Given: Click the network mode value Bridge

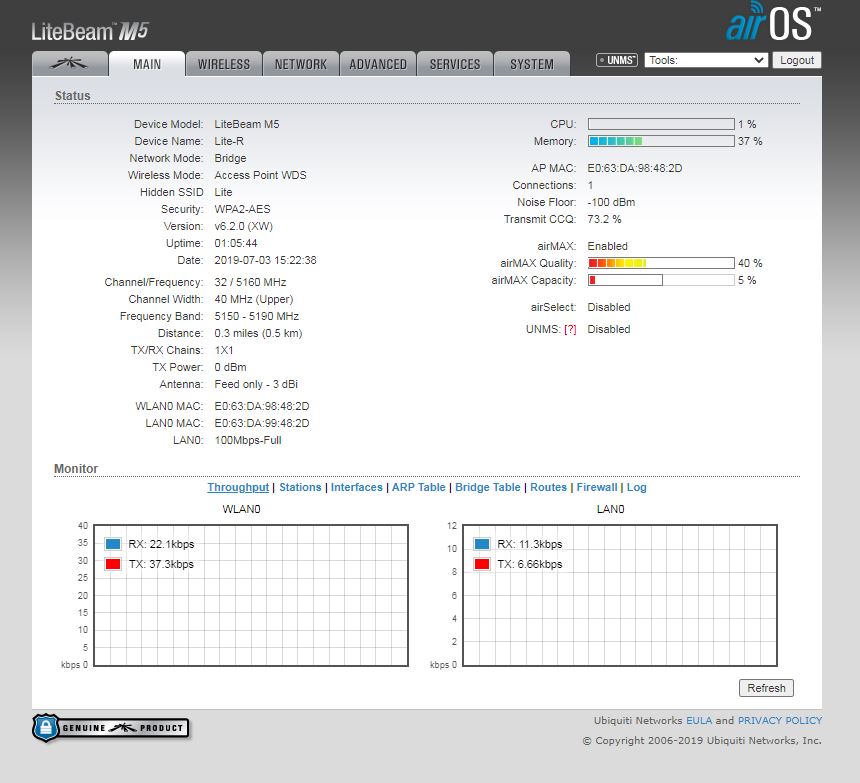Looking at the screenshot, I should coord(230,158).
